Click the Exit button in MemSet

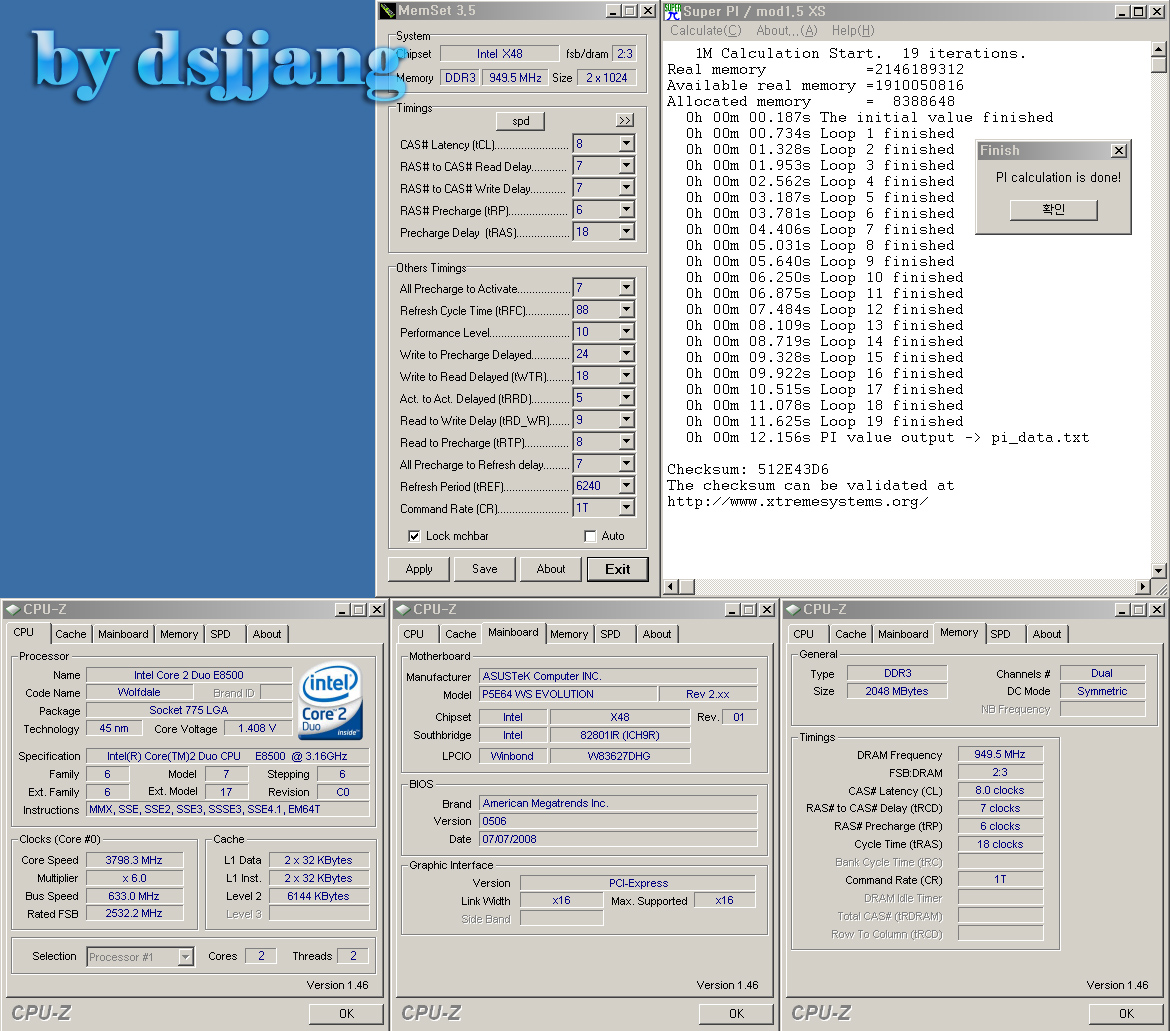click(x=617, y=569)
